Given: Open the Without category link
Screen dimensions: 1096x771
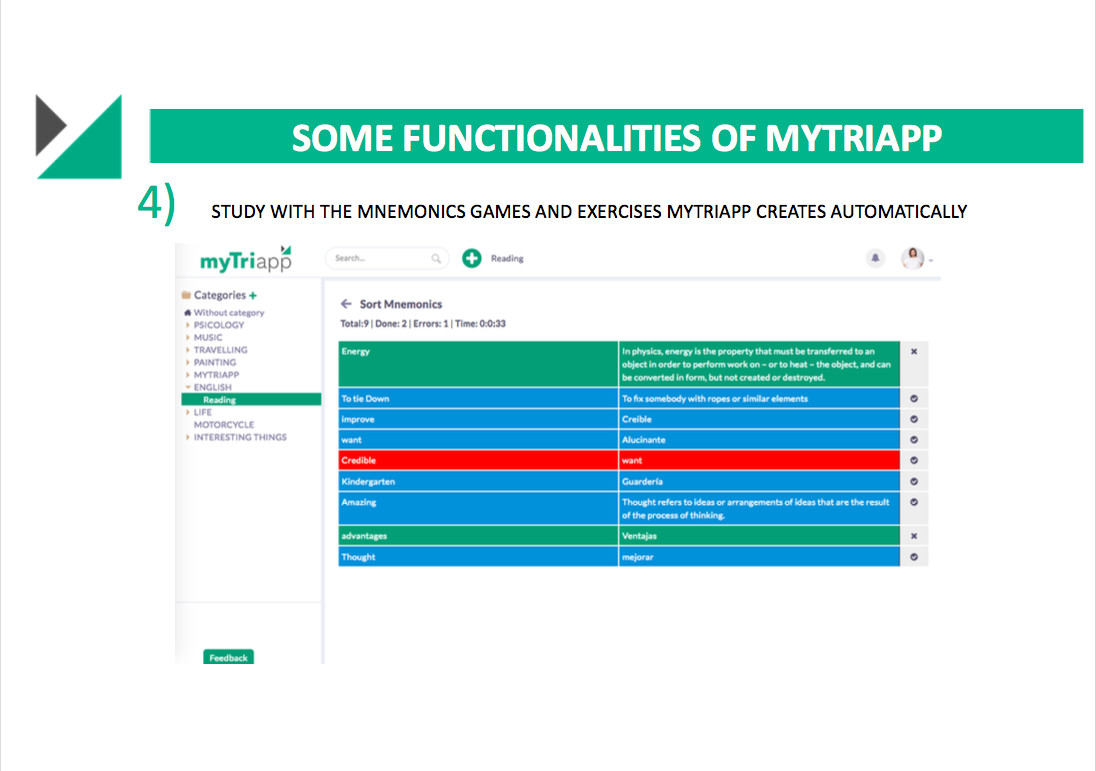Looking at the screenshot, I should [229, 313].
